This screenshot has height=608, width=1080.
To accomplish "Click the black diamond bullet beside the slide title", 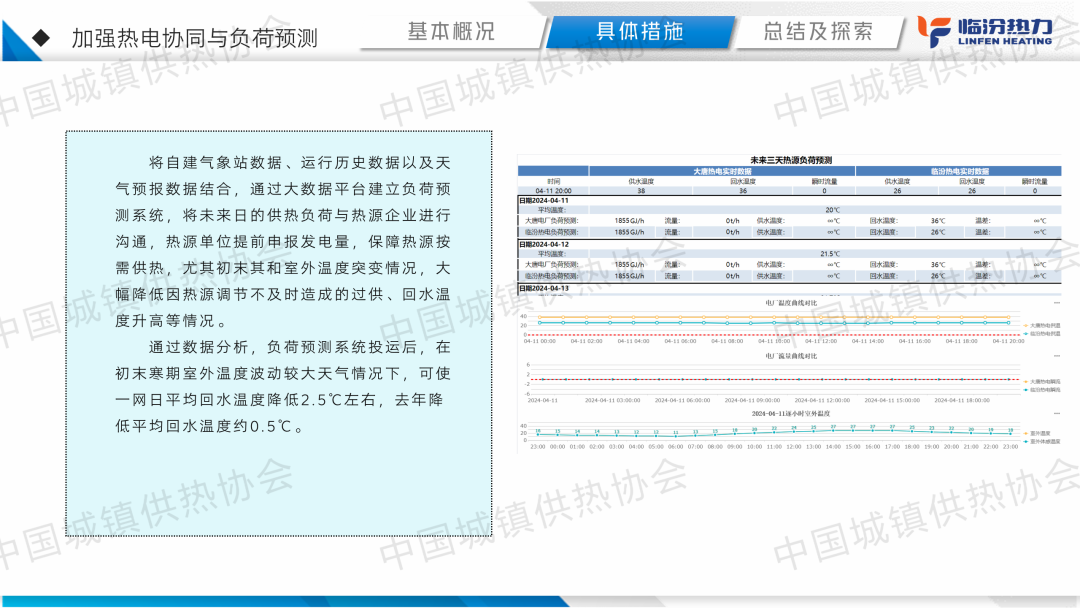I will pos(41,38).
